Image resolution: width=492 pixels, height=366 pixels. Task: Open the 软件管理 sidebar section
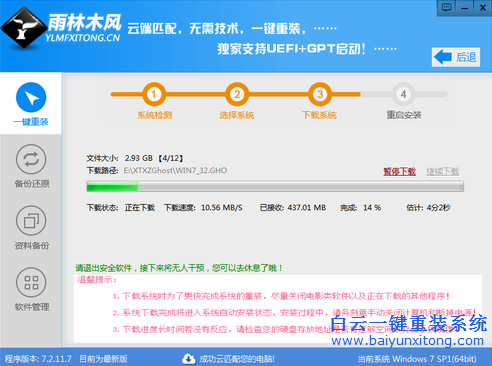31,289
